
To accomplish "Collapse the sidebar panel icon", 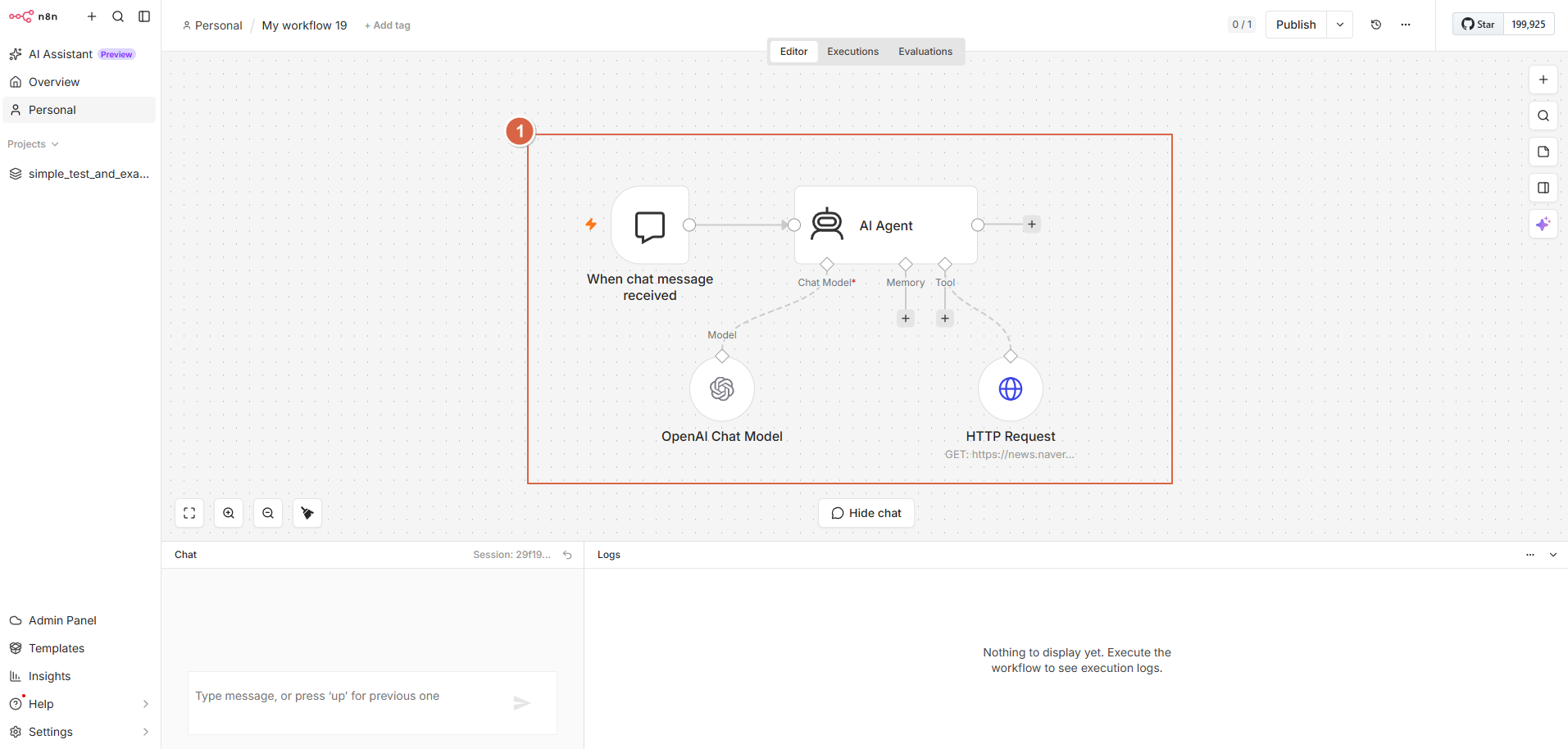I will [144, 16].
